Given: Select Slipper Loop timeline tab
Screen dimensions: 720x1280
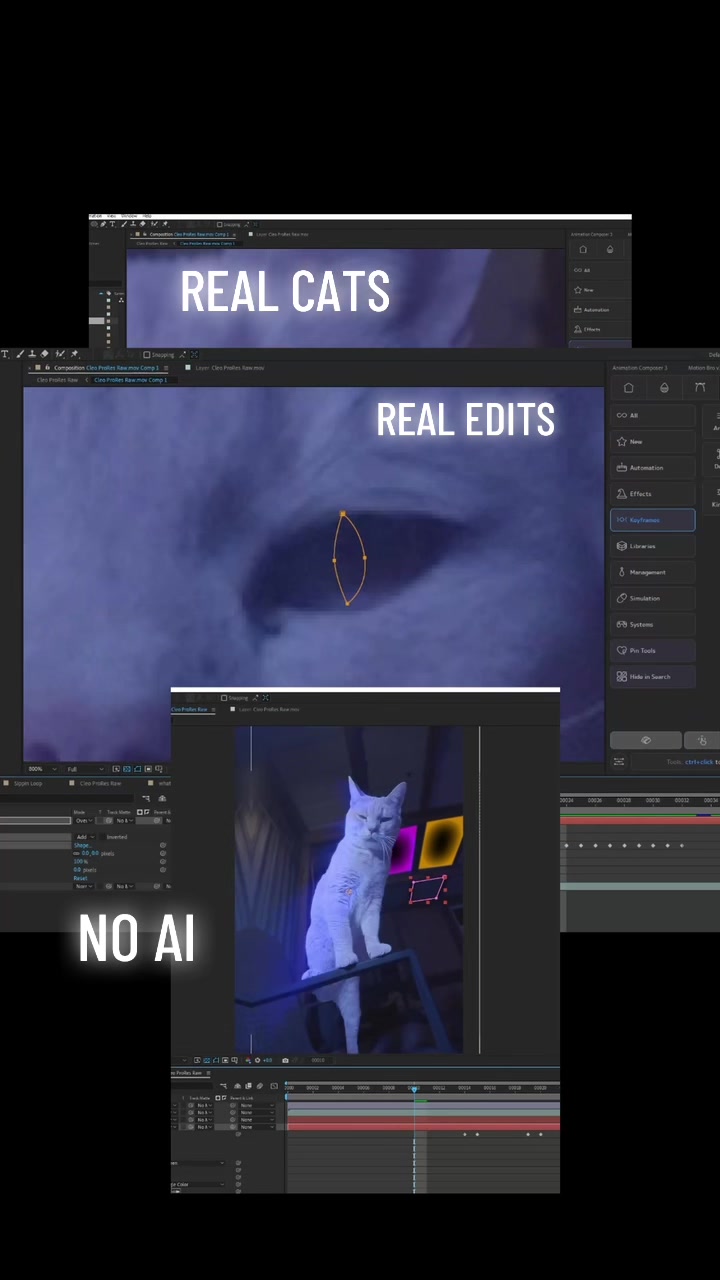Looking at the screenshot, I should click(x=28, y=783).
